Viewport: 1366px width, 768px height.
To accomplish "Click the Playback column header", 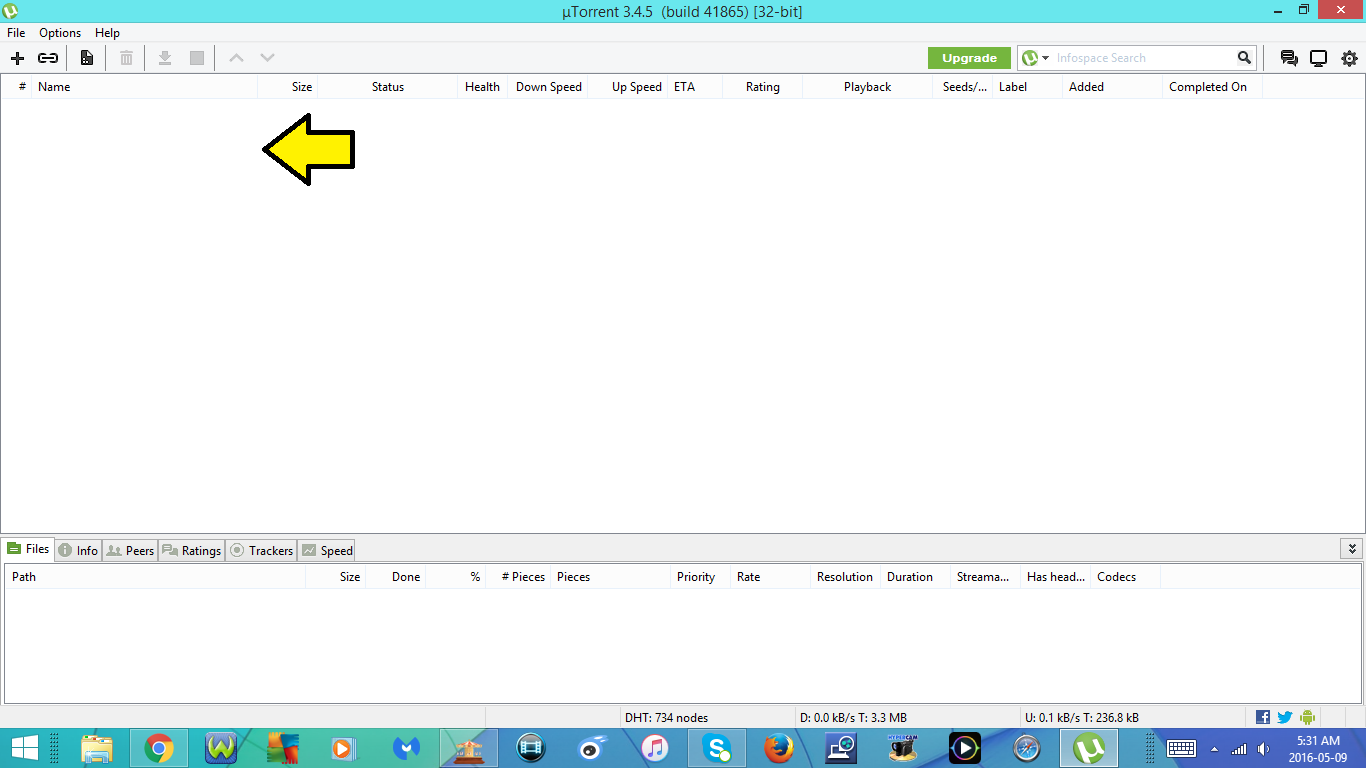I will click(x=867, y=87).
